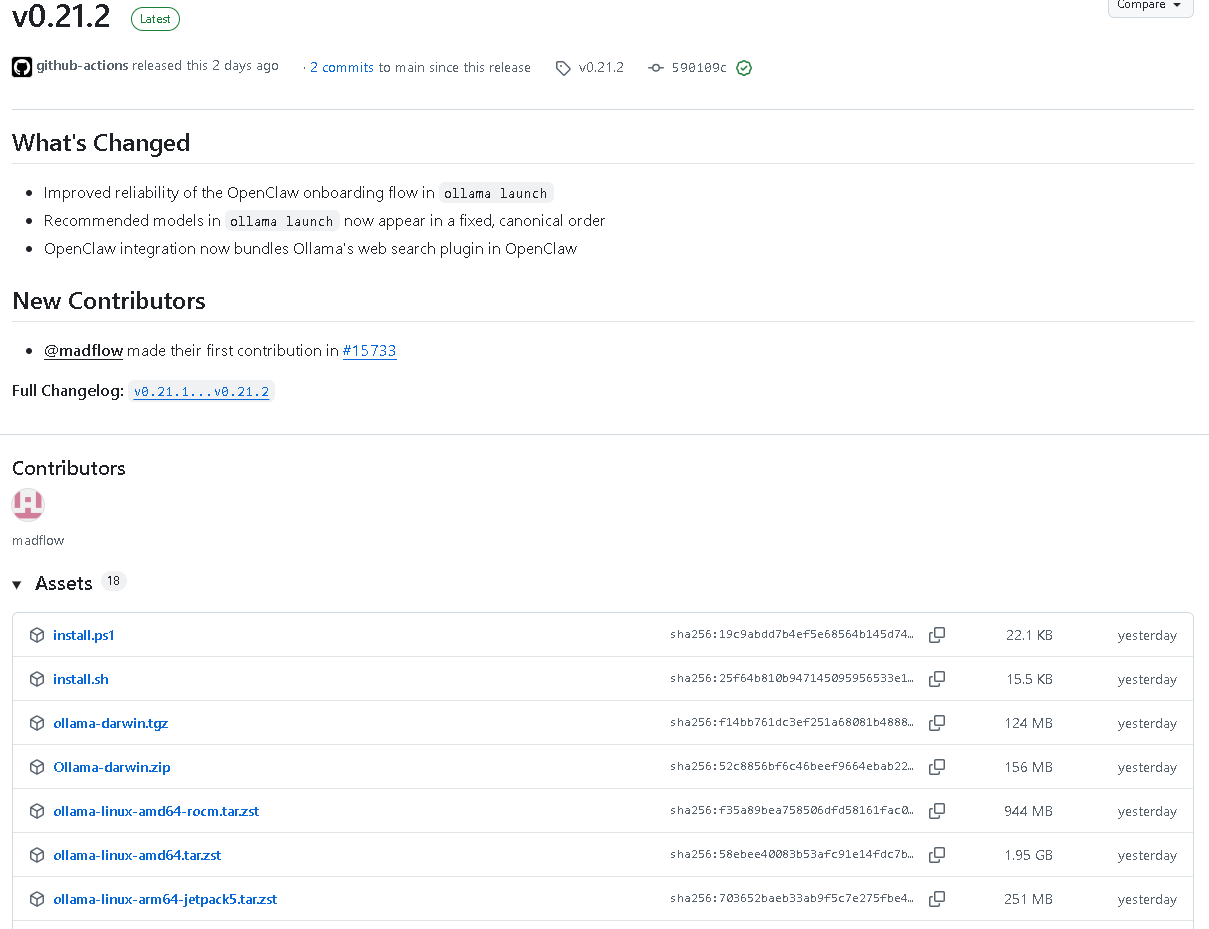Download ollama-linux-amd64.tar.zst

tap(137, 855)
